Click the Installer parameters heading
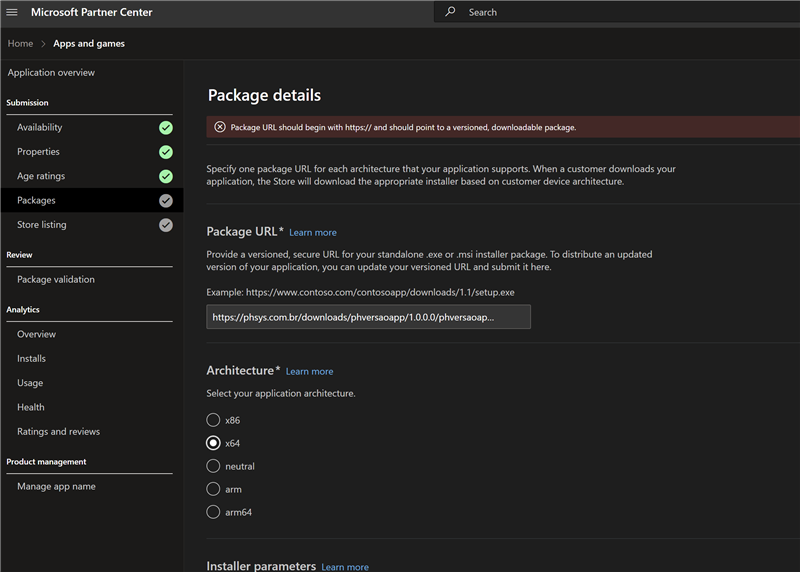 pyautogui.click(x=261, y=565)
